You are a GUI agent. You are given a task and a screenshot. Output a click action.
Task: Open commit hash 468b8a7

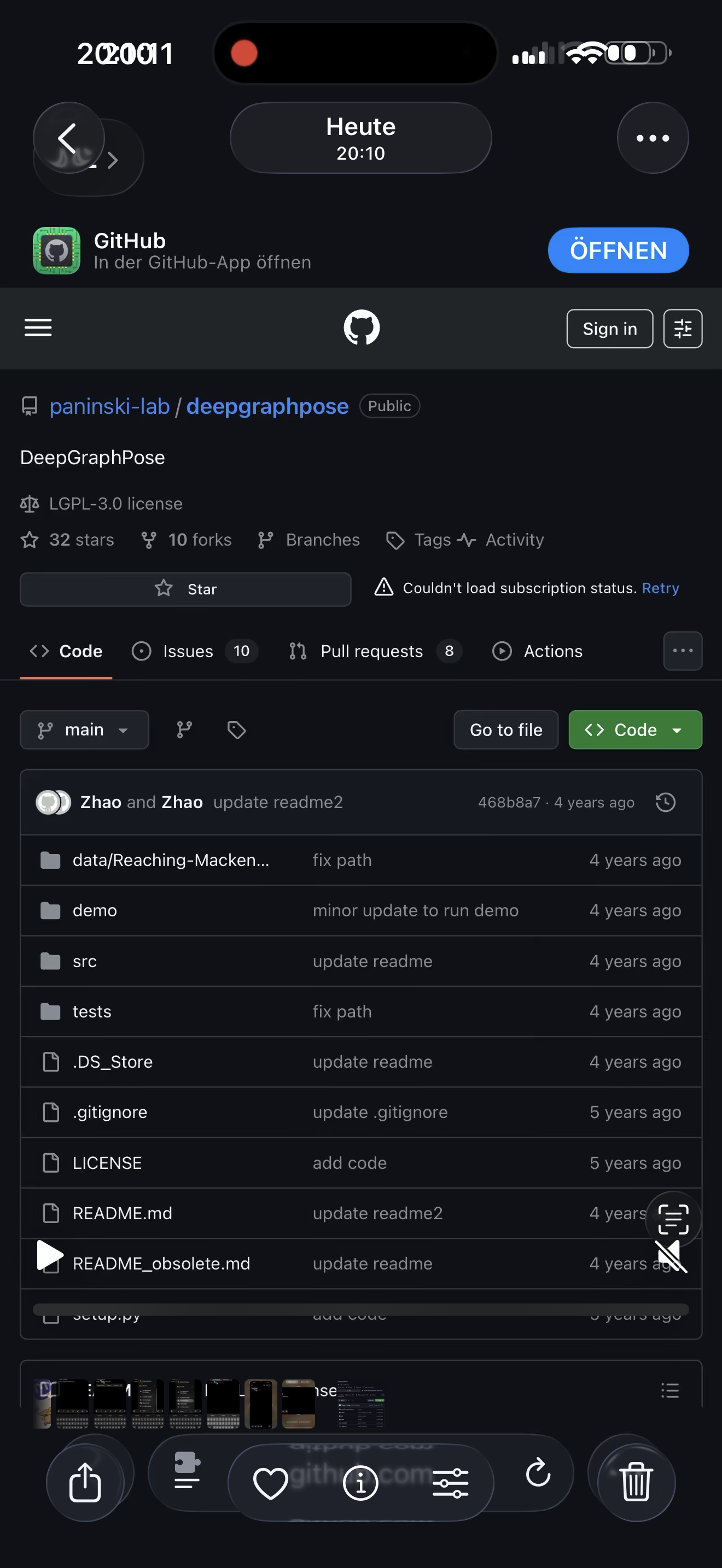[509, 802]
